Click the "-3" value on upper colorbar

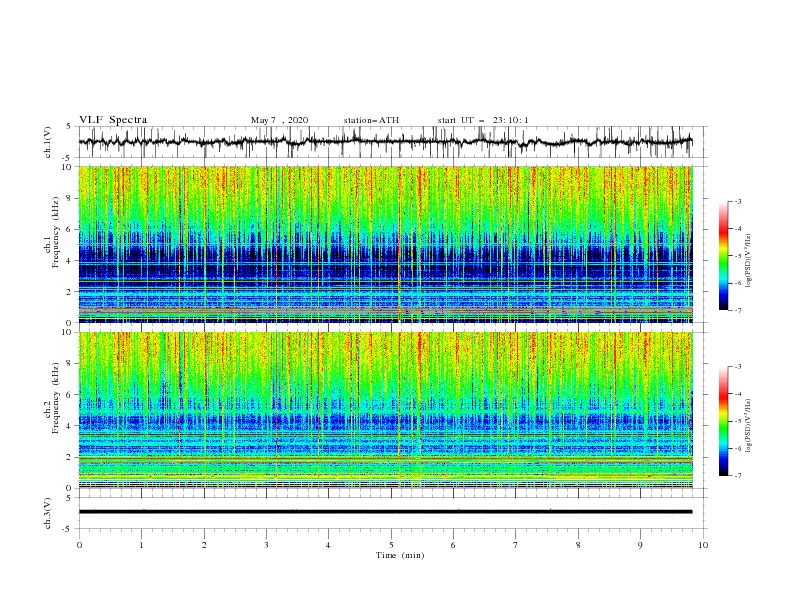(x=737, y=201)
